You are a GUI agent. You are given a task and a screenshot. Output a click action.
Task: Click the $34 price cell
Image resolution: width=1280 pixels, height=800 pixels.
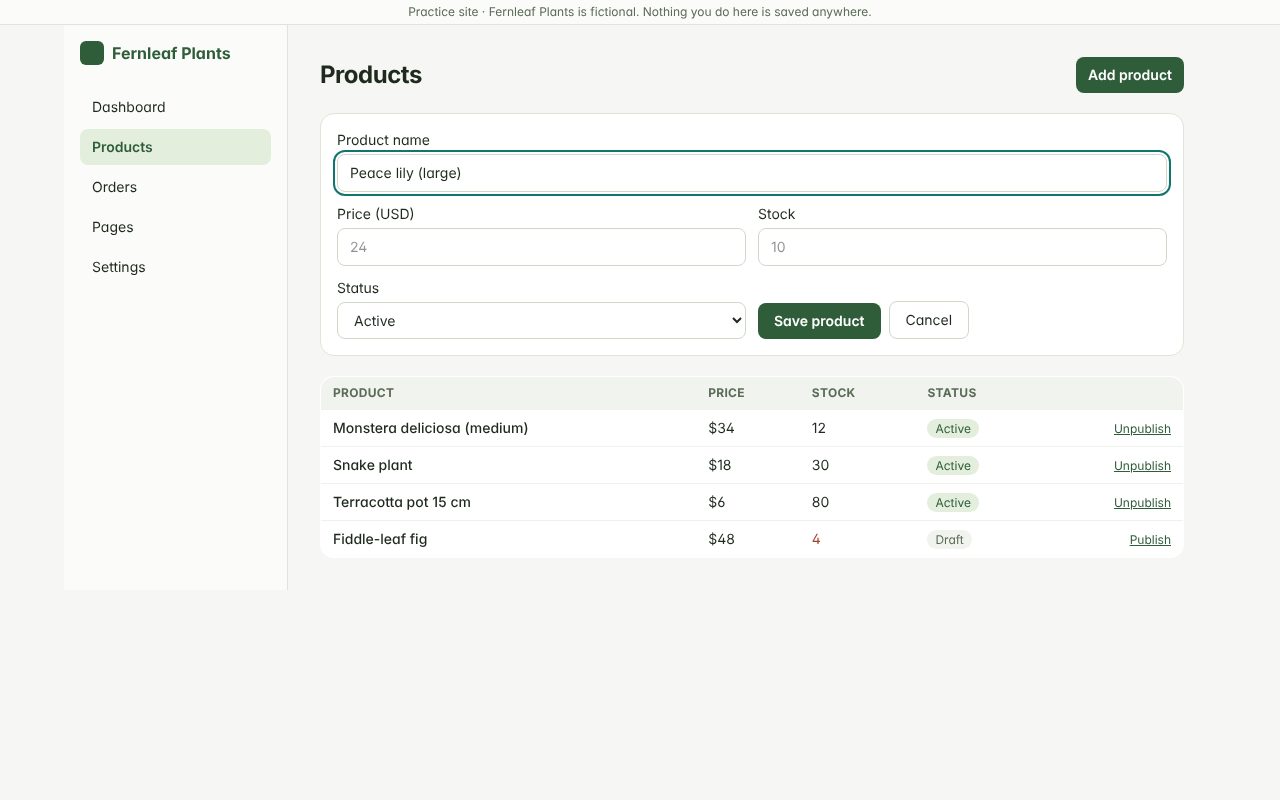[x=721, y=428]
